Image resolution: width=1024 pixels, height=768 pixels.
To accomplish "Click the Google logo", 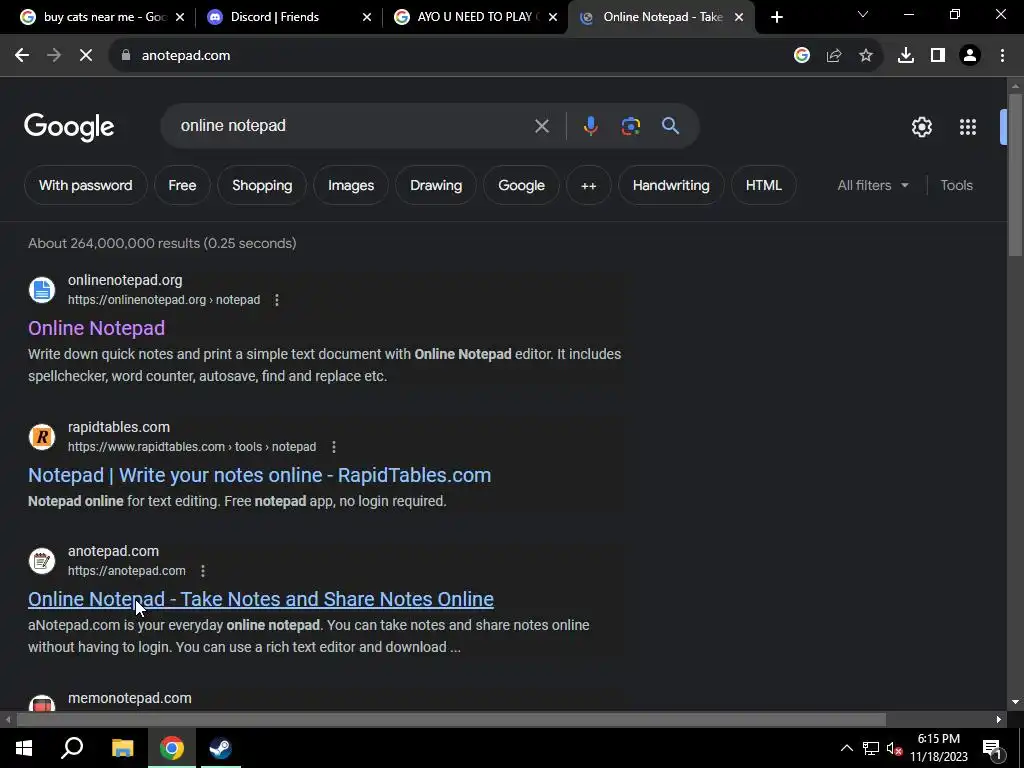I will click(x=69, y=127).
